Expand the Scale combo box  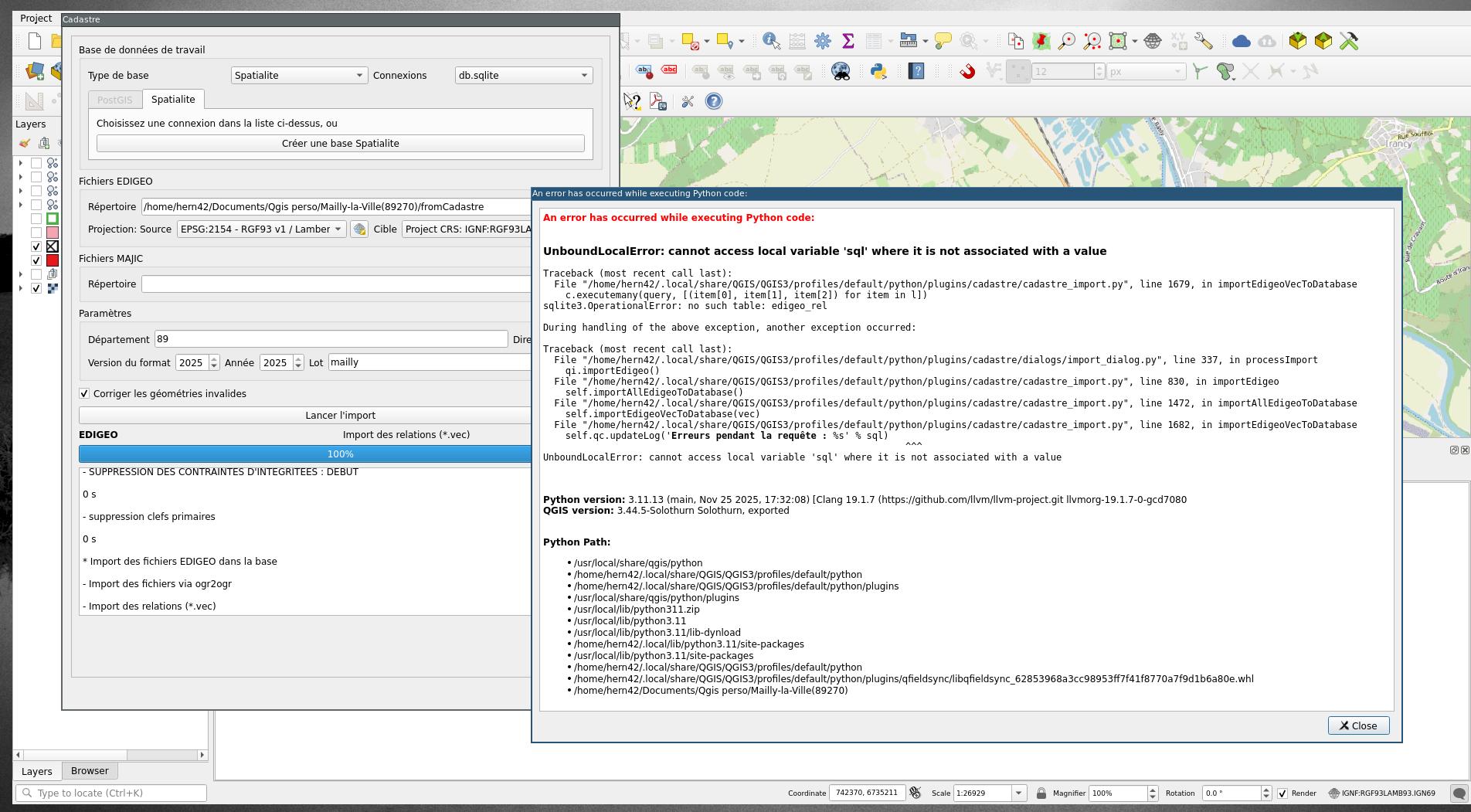coord(1018,793)
